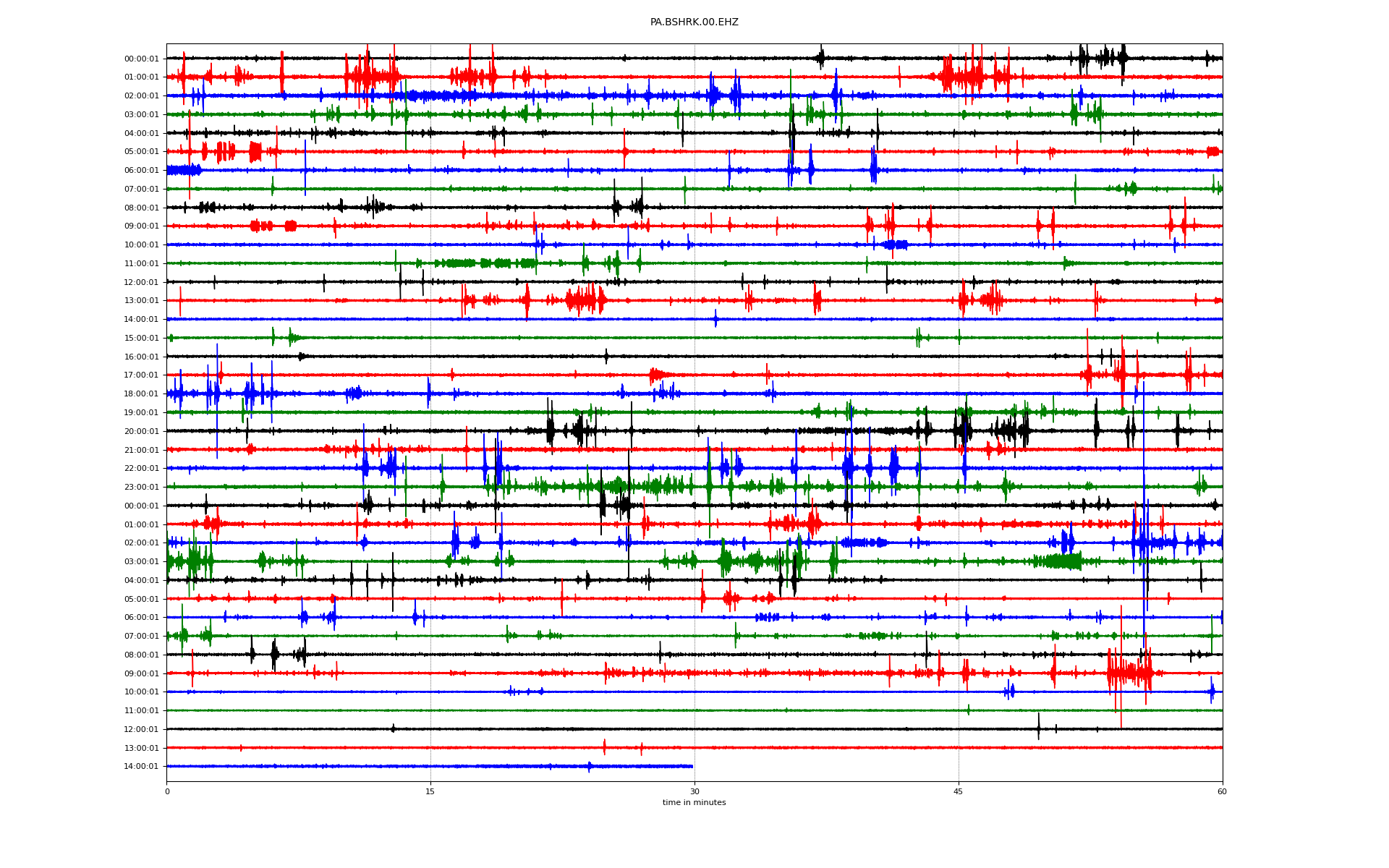This screenshot has width=1389, height=868.
Task: Click the plot title PA.BSHRK.00.EHZ
Action: coord(694,22)
